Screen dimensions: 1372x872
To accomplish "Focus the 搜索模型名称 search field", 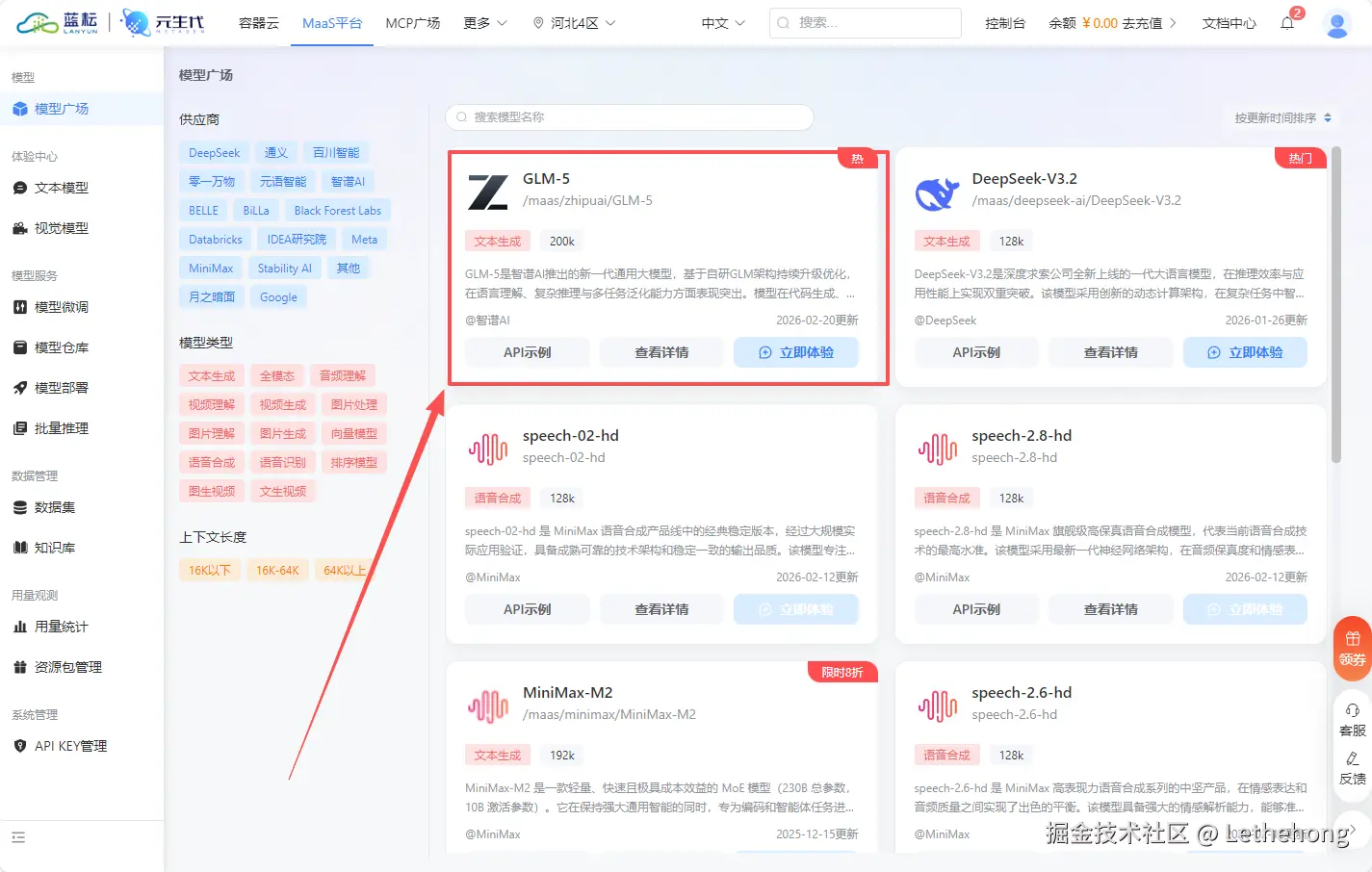I will 630,117.
